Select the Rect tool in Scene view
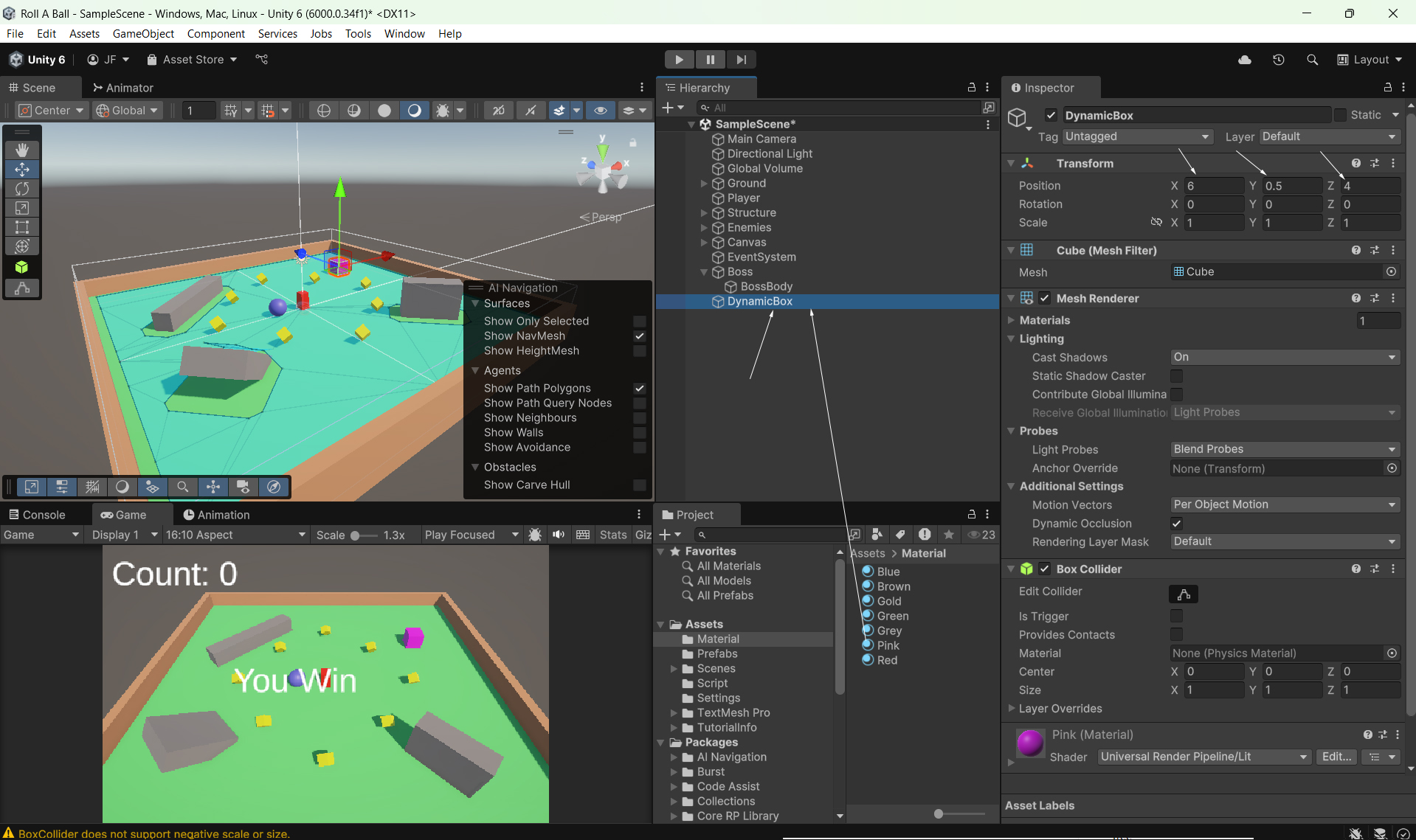 point(22,227)
